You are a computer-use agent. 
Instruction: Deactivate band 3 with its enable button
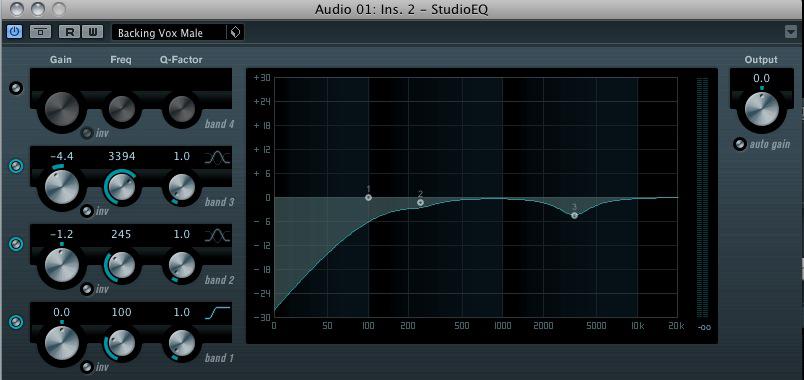(17, 166)
